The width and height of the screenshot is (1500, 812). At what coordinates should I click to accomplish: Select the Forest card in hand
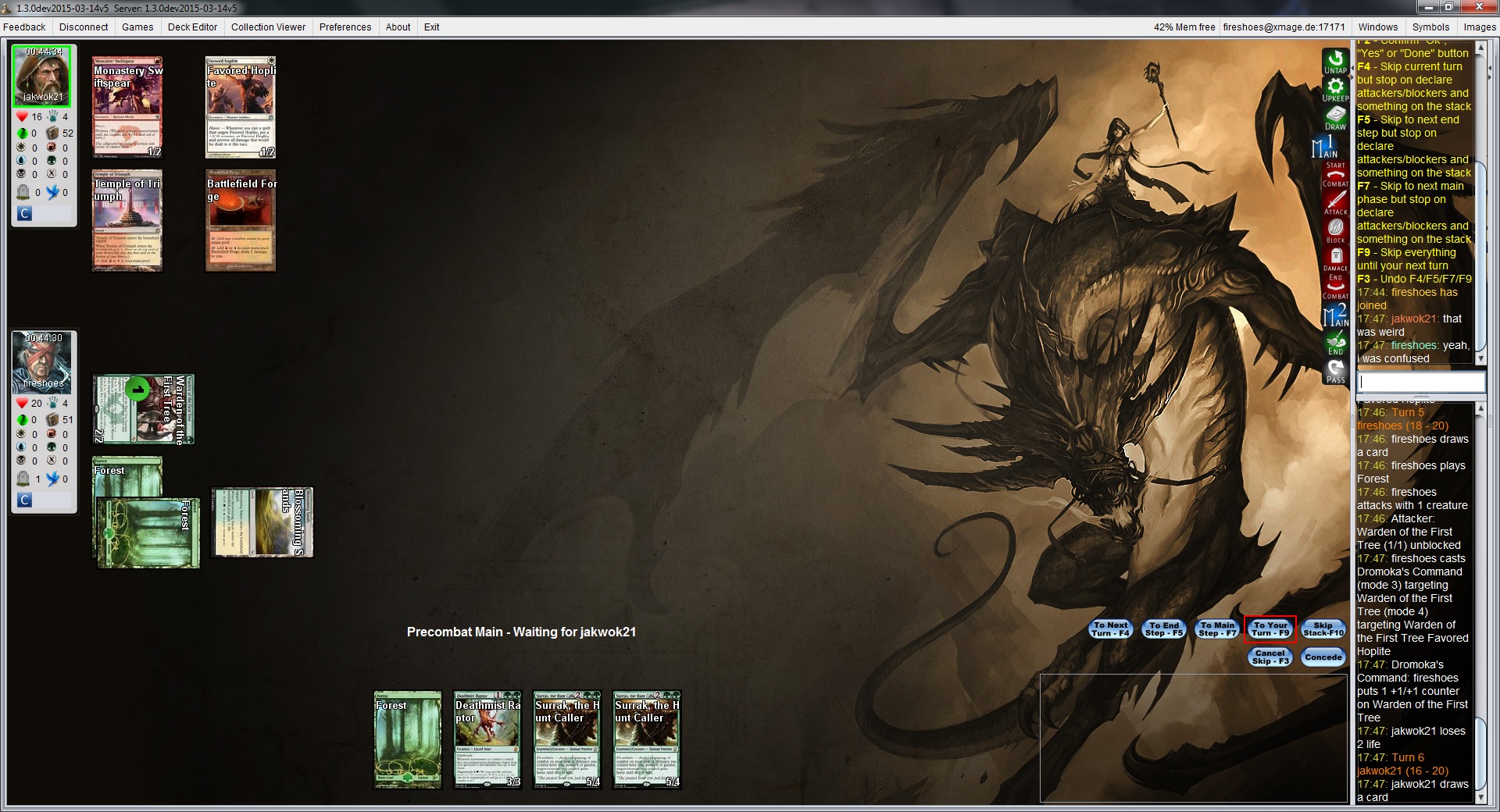(408, 739)
